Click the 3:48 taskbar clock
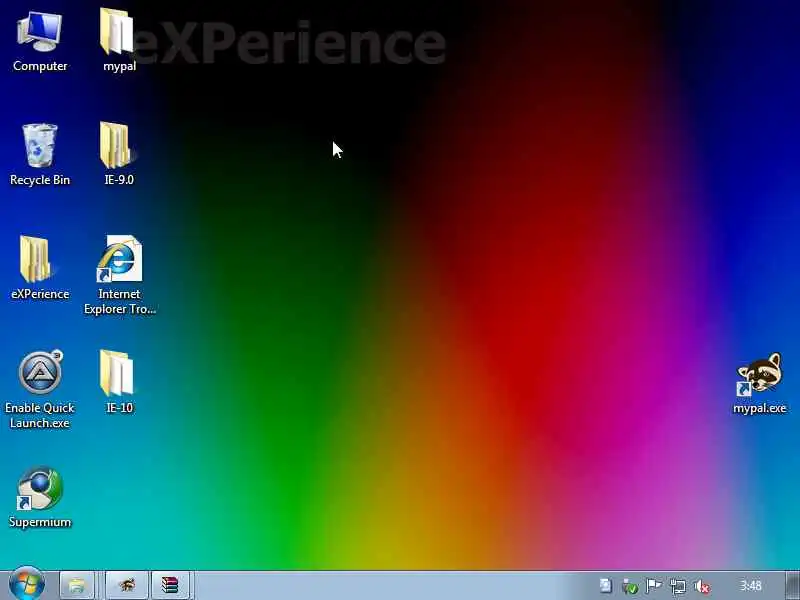 pos(751,586)
